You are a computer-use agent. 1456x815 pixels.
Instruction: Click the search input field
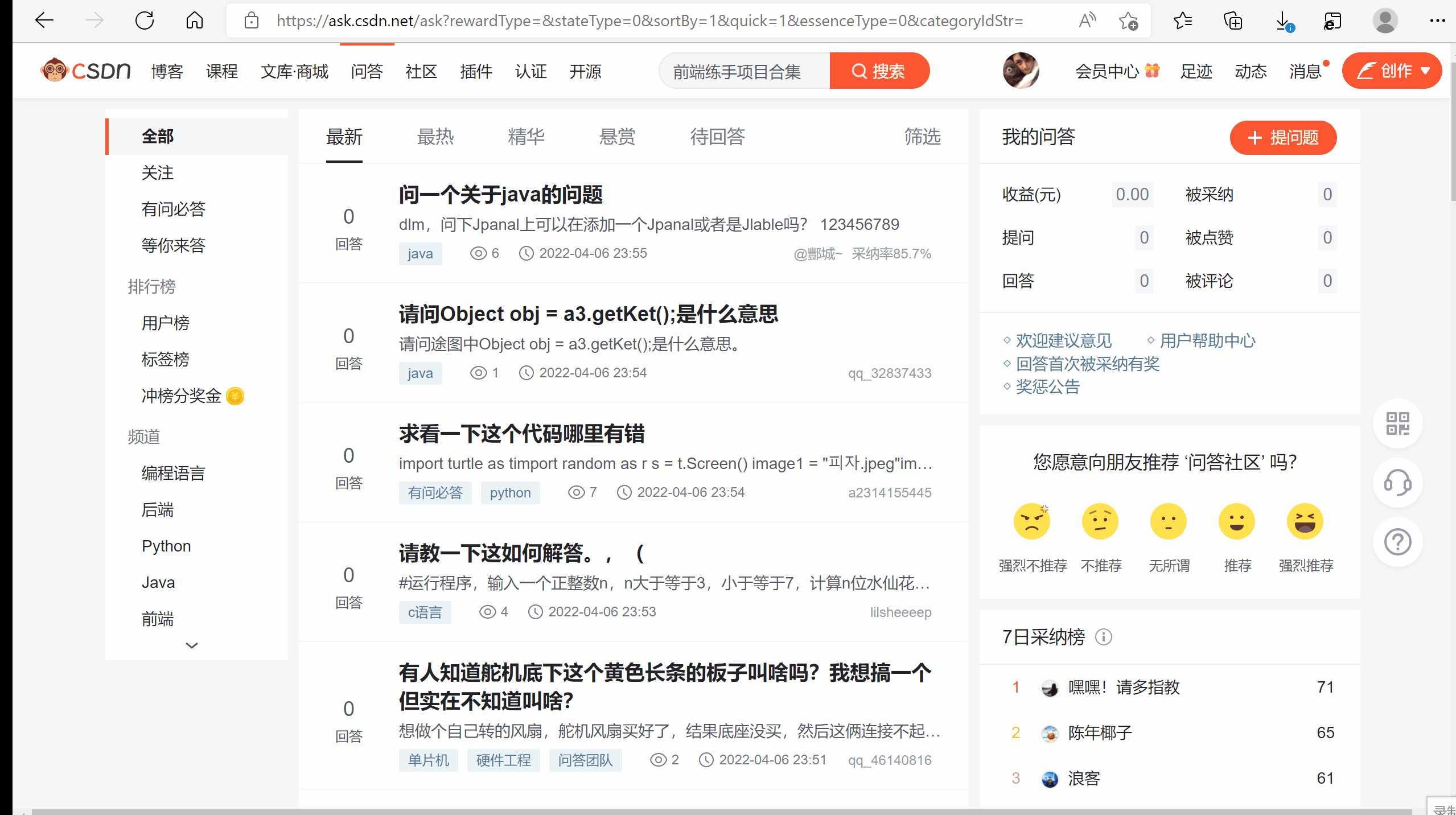coord(743,72)
